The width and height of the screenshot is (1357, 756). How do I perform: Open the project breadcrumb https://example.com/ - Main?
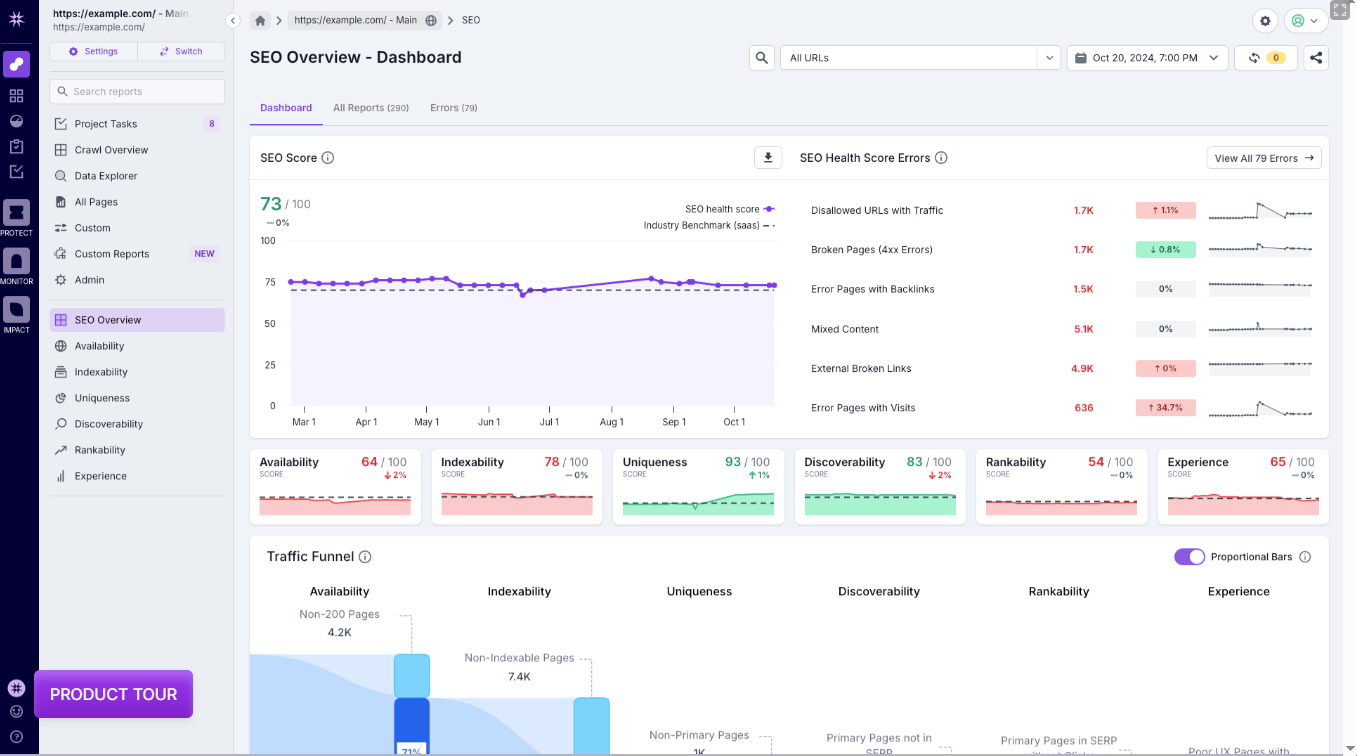pos(365,20)
